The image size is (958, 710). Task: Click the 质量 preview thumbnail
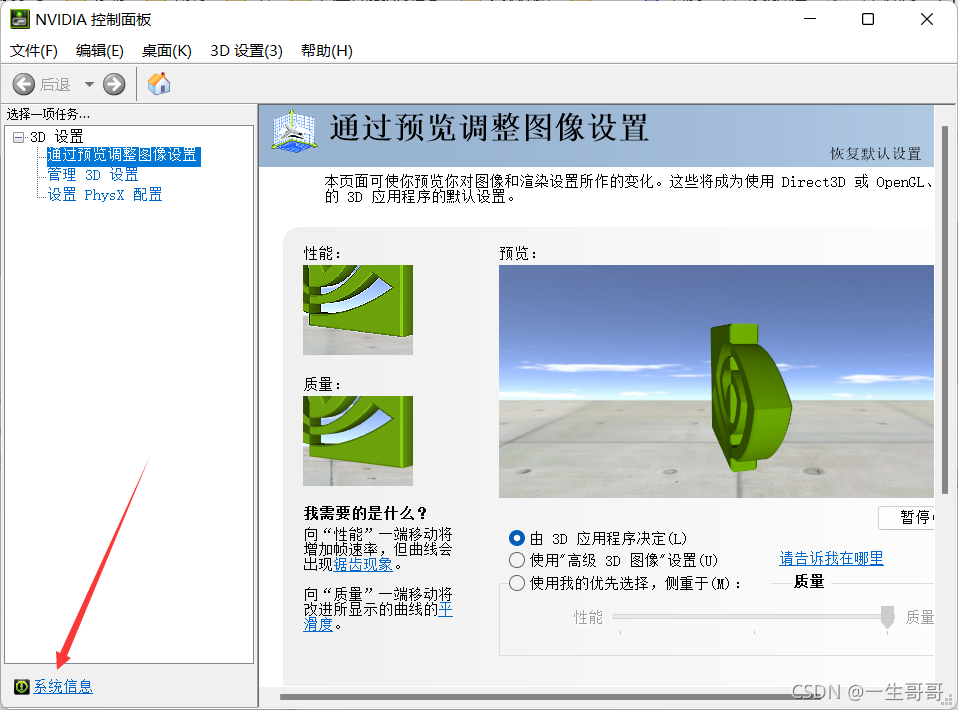click(357, 441)
